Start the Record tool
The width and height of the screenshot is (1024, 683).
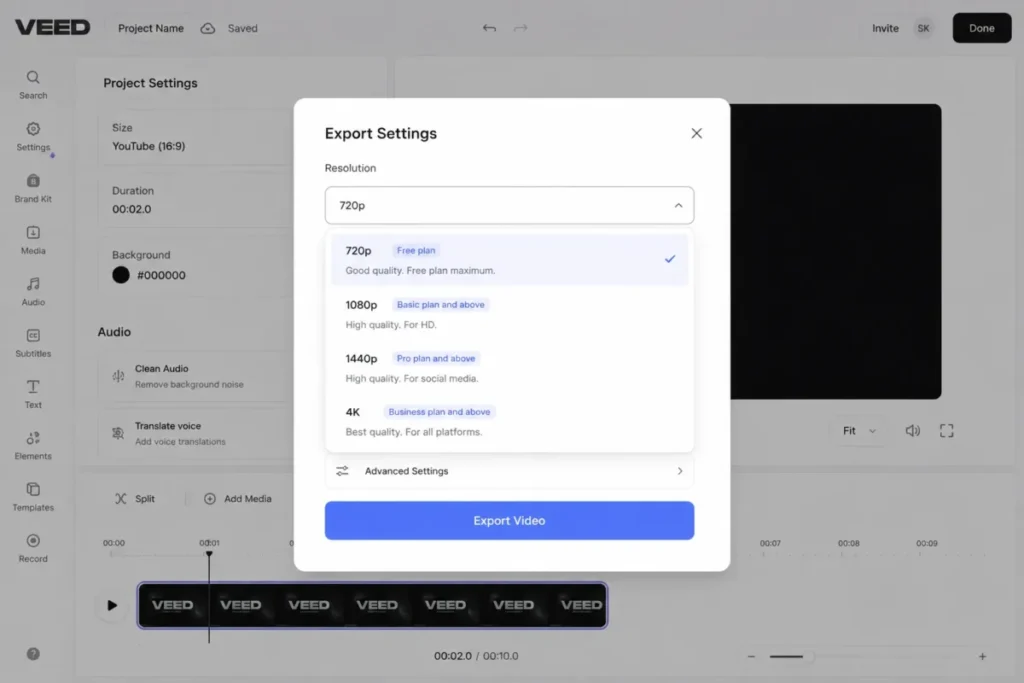(x=33, y=548)
